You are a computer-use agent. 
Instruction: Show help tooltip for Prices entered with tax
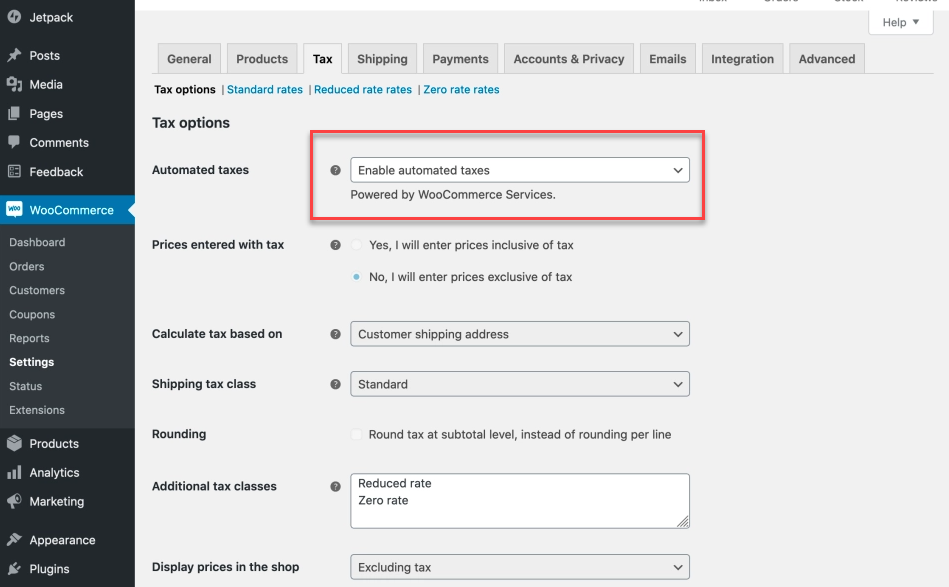click(x=335, y=245)
